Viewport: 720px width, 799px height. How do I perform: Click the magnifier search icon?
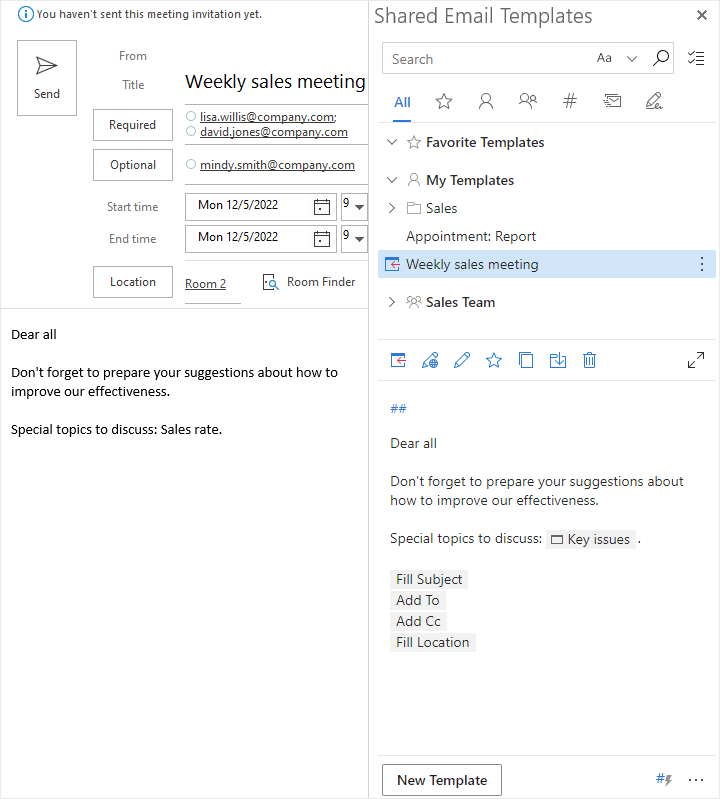point(661,58)
